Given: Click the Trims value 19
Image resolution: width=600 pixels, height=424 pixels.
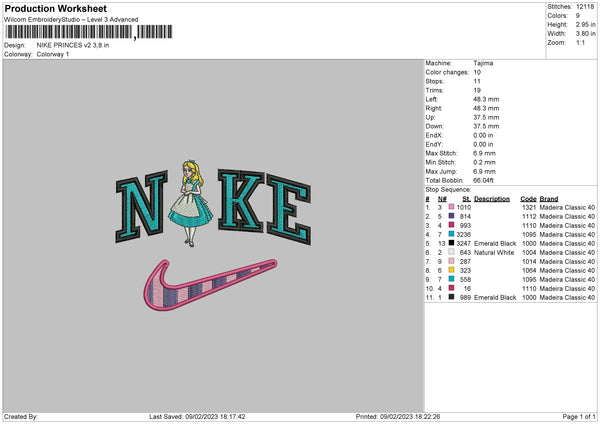Looking at the screenshot, I should point(477,90).
